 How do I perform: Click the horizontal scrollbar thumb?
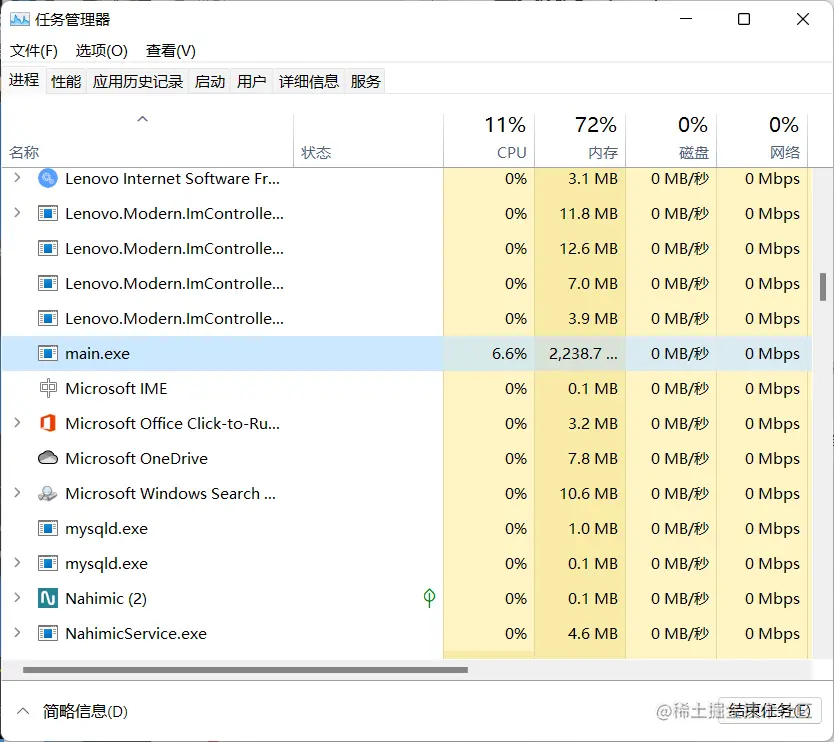245,670
